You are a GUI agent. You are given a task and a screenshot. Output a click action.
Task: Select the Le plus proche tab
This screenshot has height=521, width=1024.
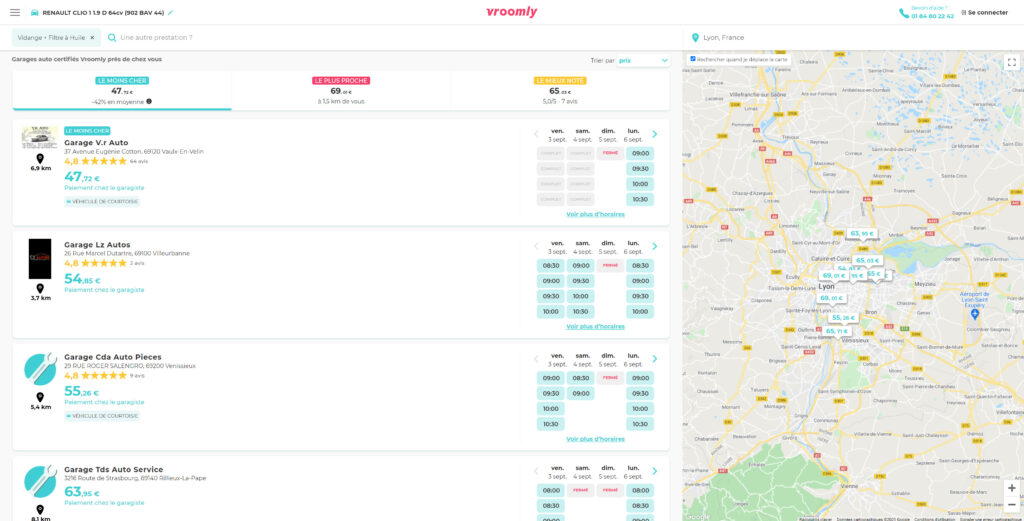pos(341,91)
